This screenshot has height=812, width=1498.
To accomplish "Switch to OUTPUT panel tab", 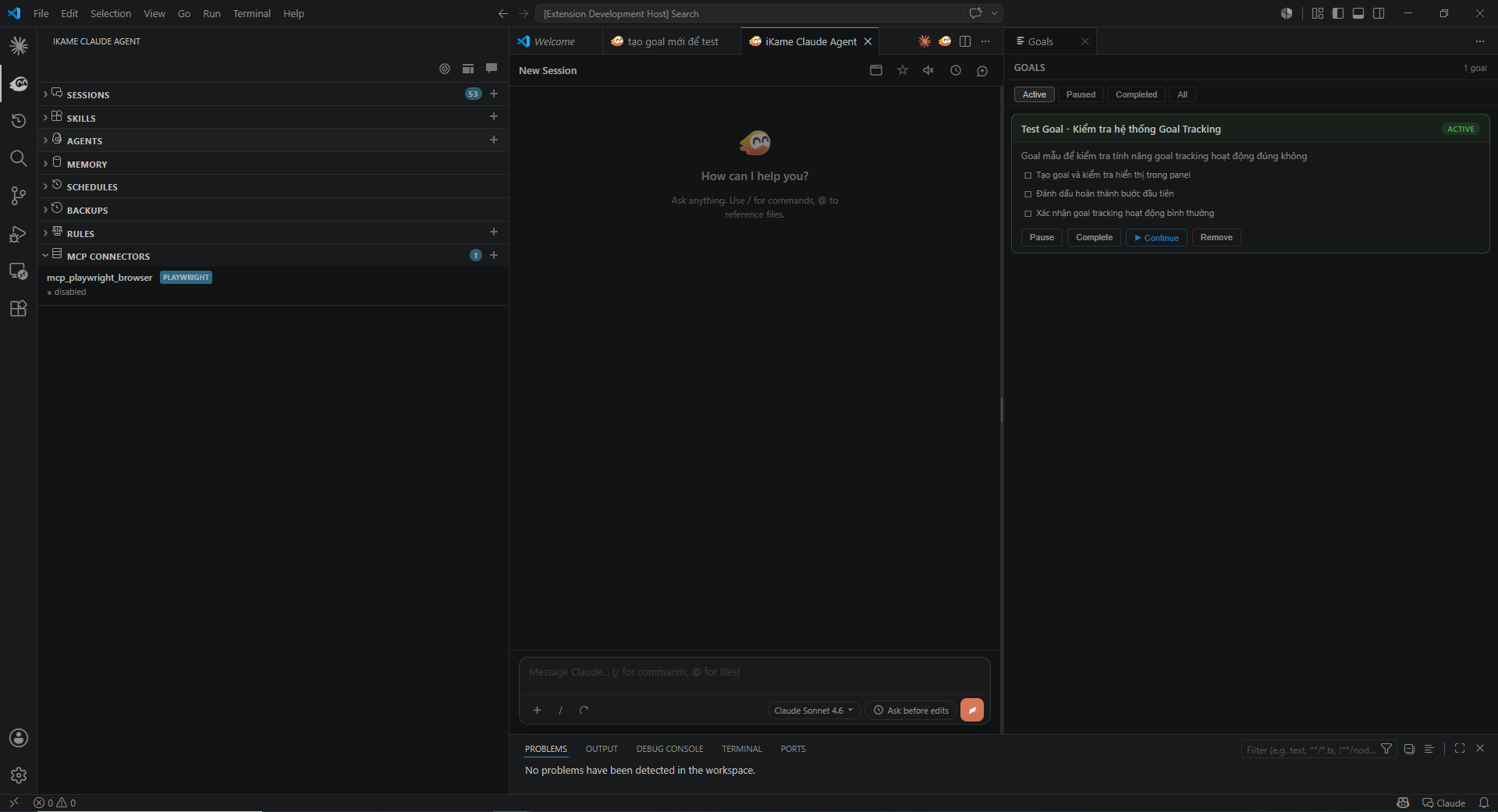I will point(602,749).
